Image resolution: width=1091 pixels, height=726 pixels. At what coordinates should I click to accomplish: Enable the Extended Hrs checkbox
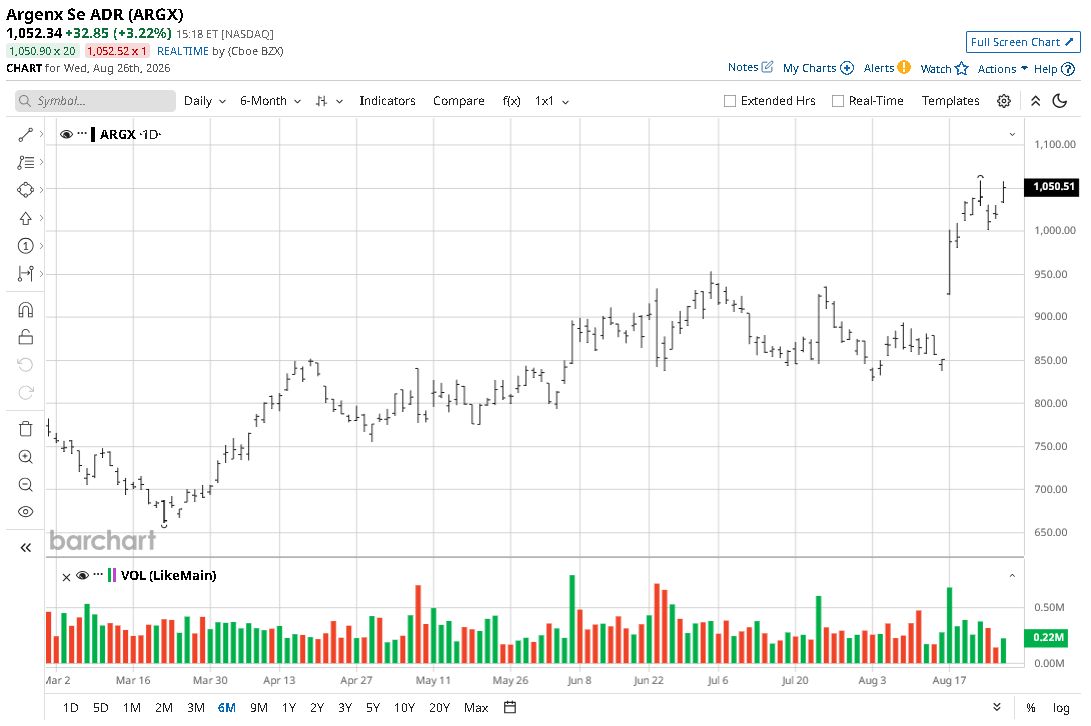coord(730,101)
